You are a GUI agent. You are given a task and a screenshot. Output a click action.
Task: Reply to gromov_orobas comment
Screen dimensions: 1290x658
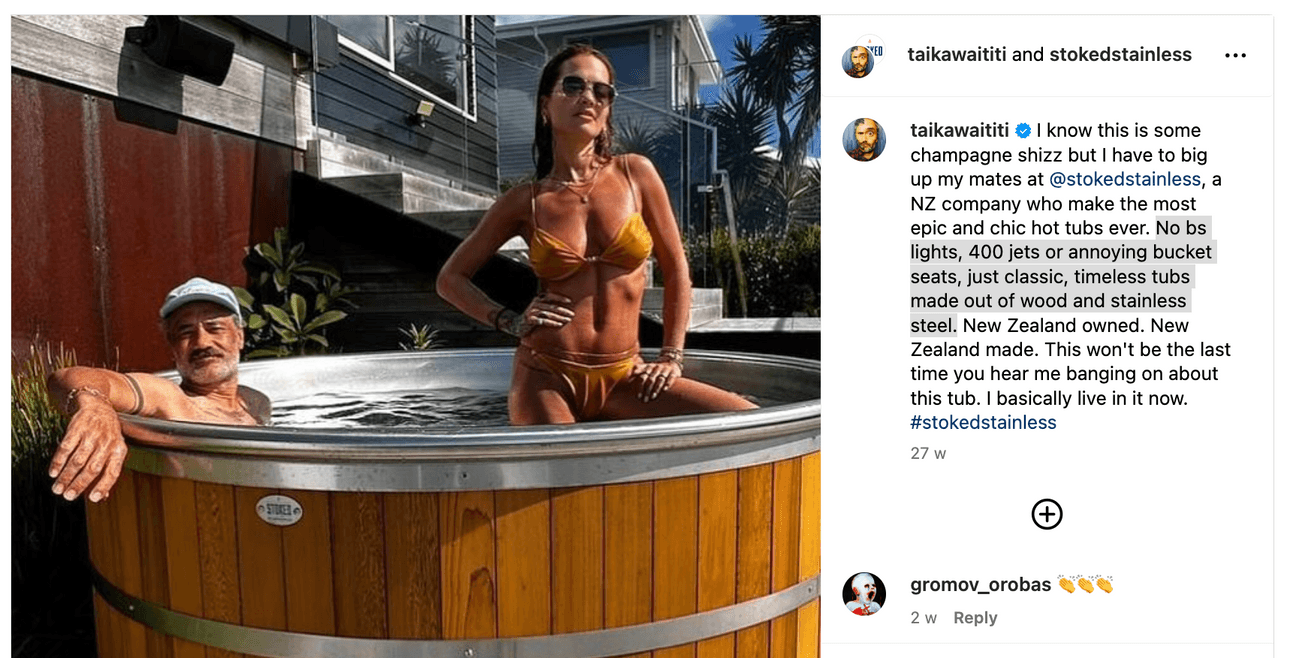coord(975,618)
